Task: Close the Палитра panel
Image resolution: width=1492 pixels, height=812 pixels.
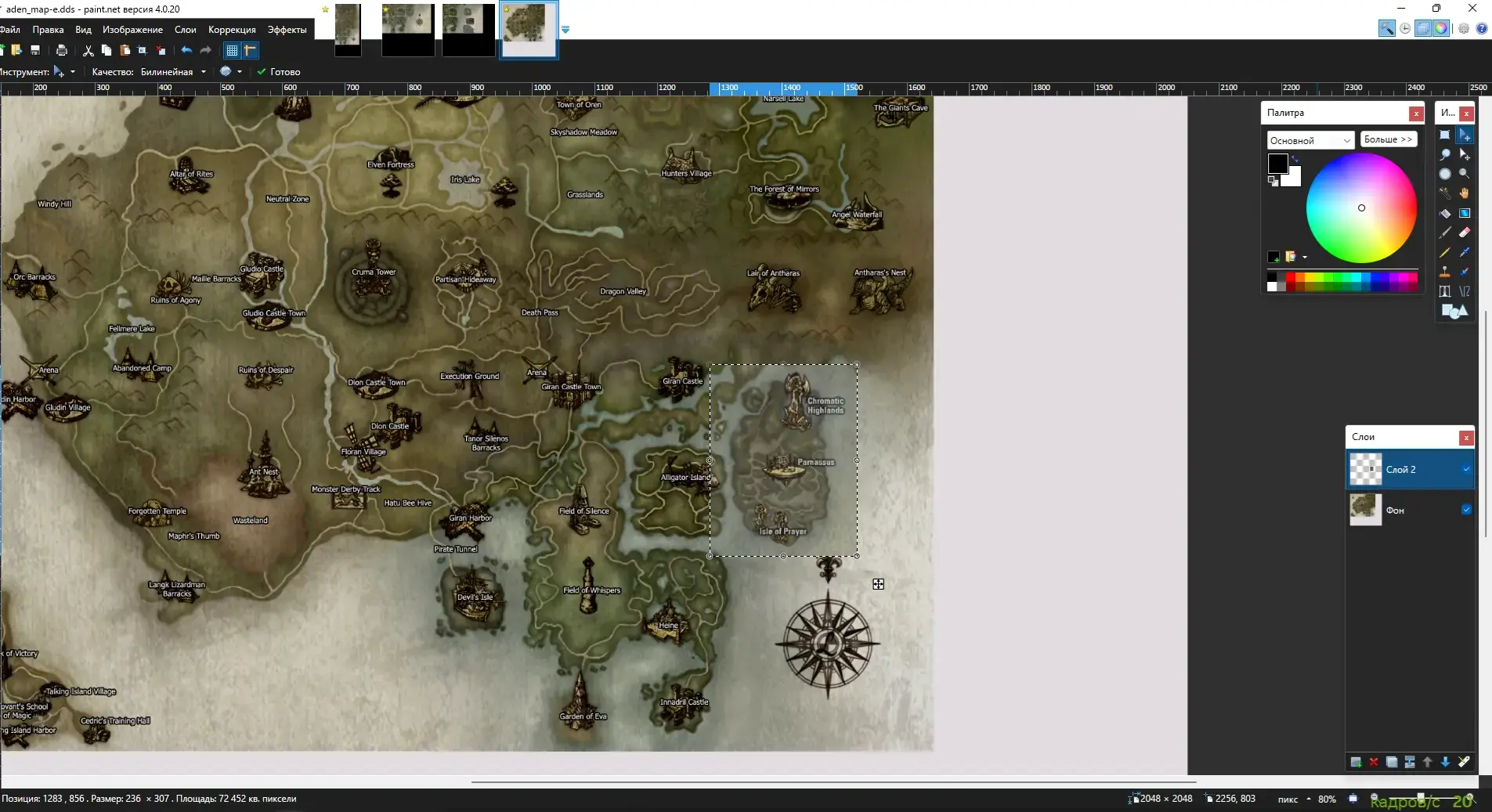Action: pyautogui.click(x=1416, y=114)
